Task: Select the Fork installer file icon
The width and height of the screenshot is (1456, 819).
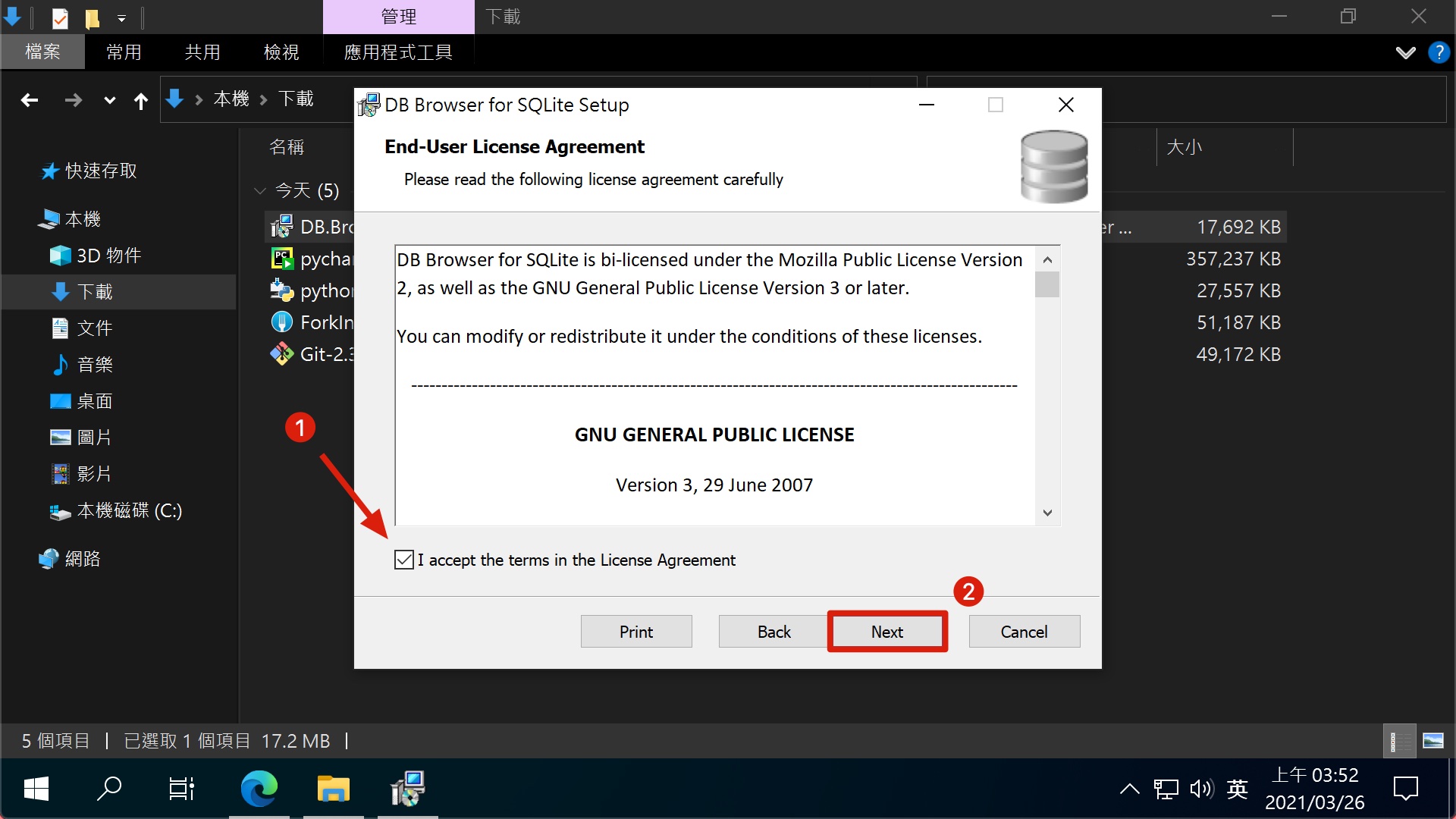Action: [x=281, y=322]
